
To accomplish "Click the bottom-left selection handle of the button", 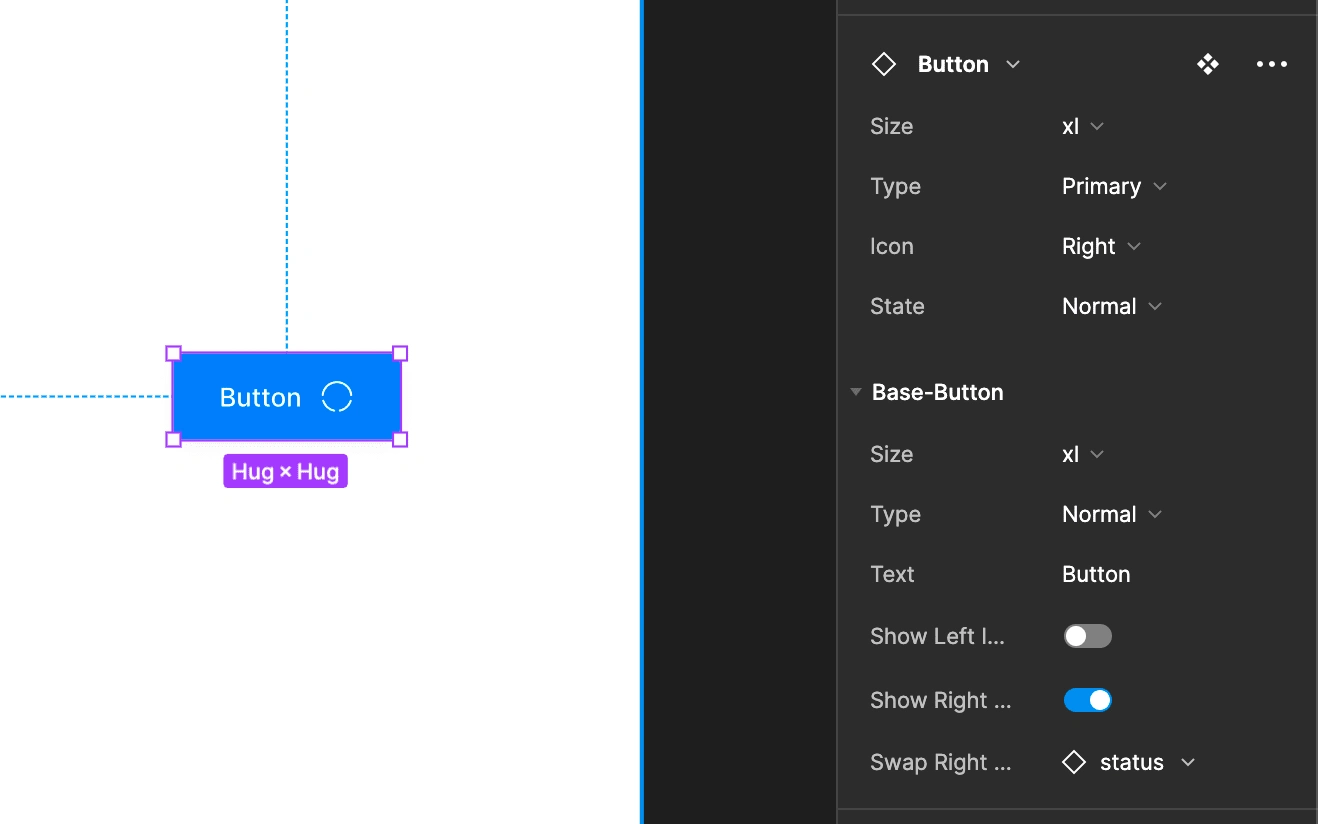I will [173, 439].
